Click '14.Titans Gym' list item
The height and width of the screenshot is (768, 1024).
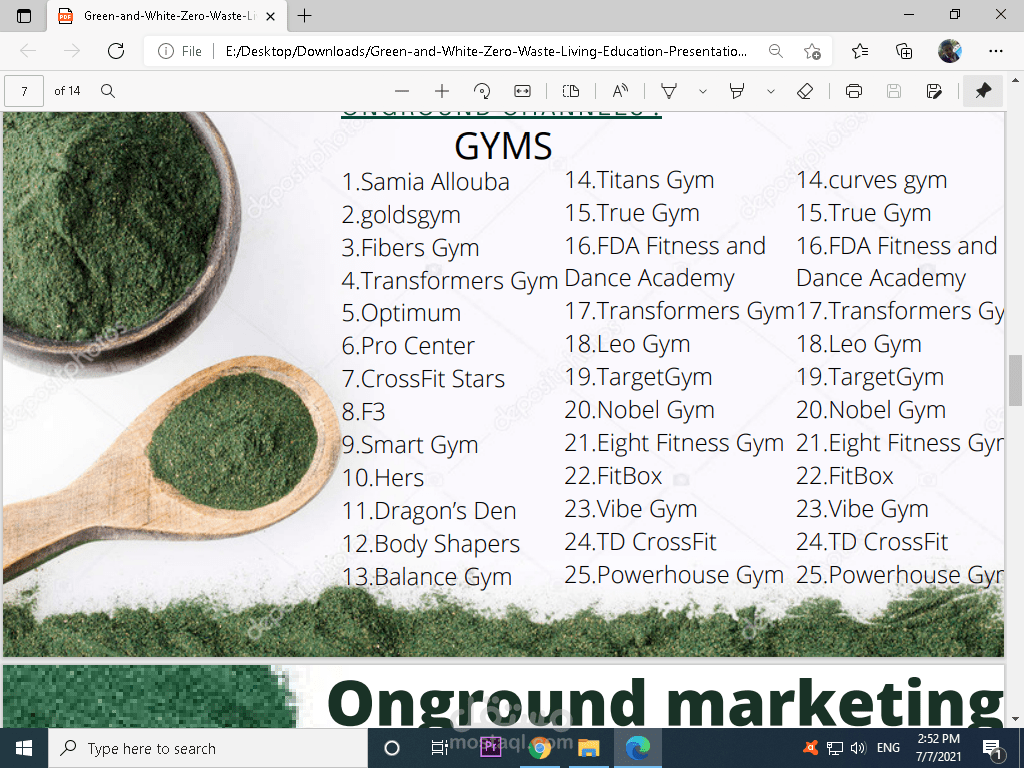(639, 180)
